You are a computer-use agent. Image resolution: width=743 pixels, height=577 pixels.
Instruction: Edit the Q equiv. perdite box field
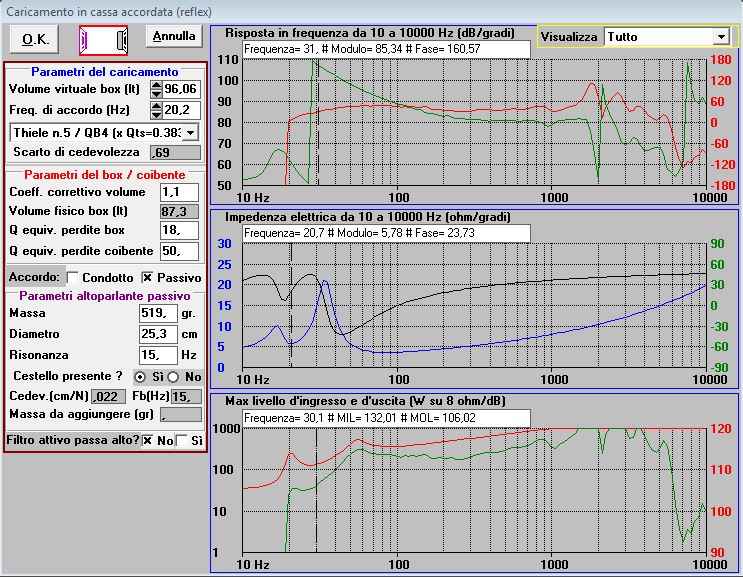coord(179,231)
